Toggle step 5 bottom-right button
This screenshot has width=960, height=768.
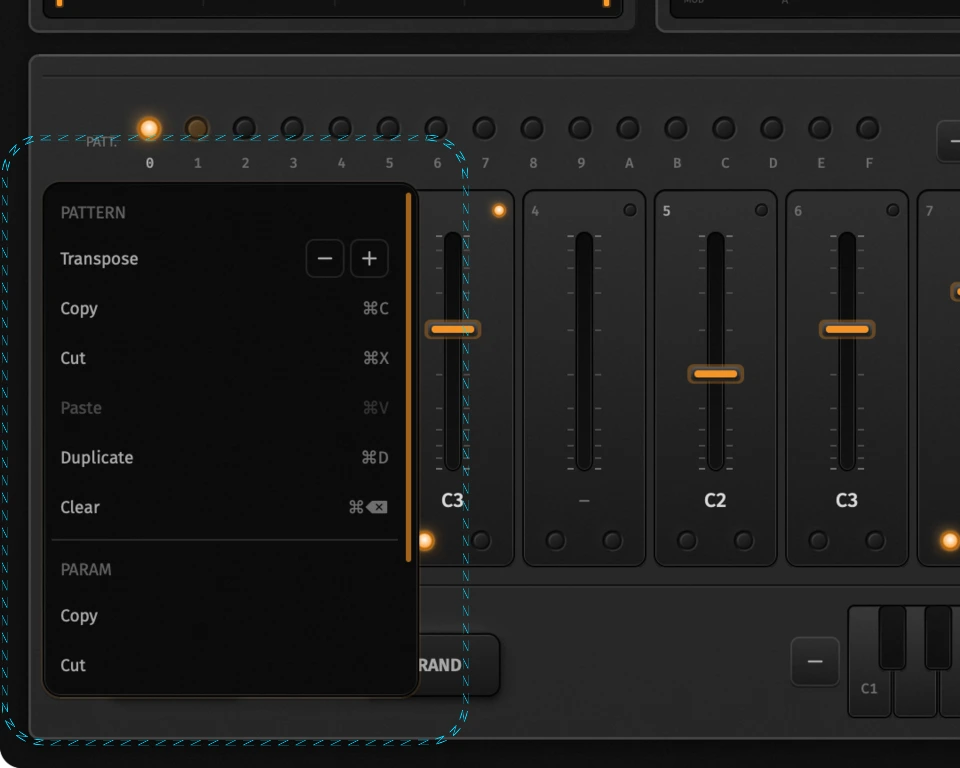pos(744,540)
